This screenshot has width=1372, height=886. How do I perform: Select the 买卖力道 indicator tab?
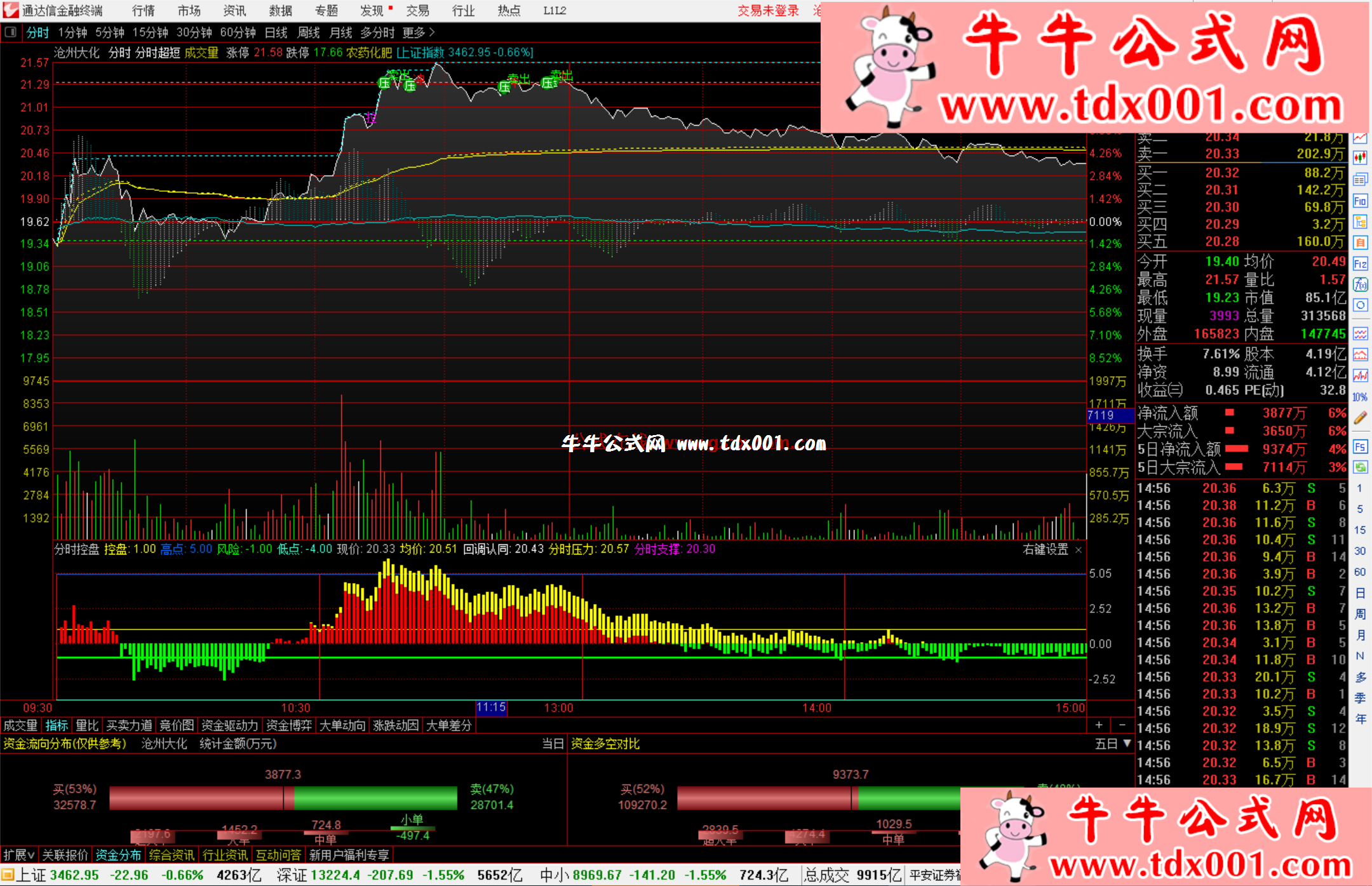[129, 725]
